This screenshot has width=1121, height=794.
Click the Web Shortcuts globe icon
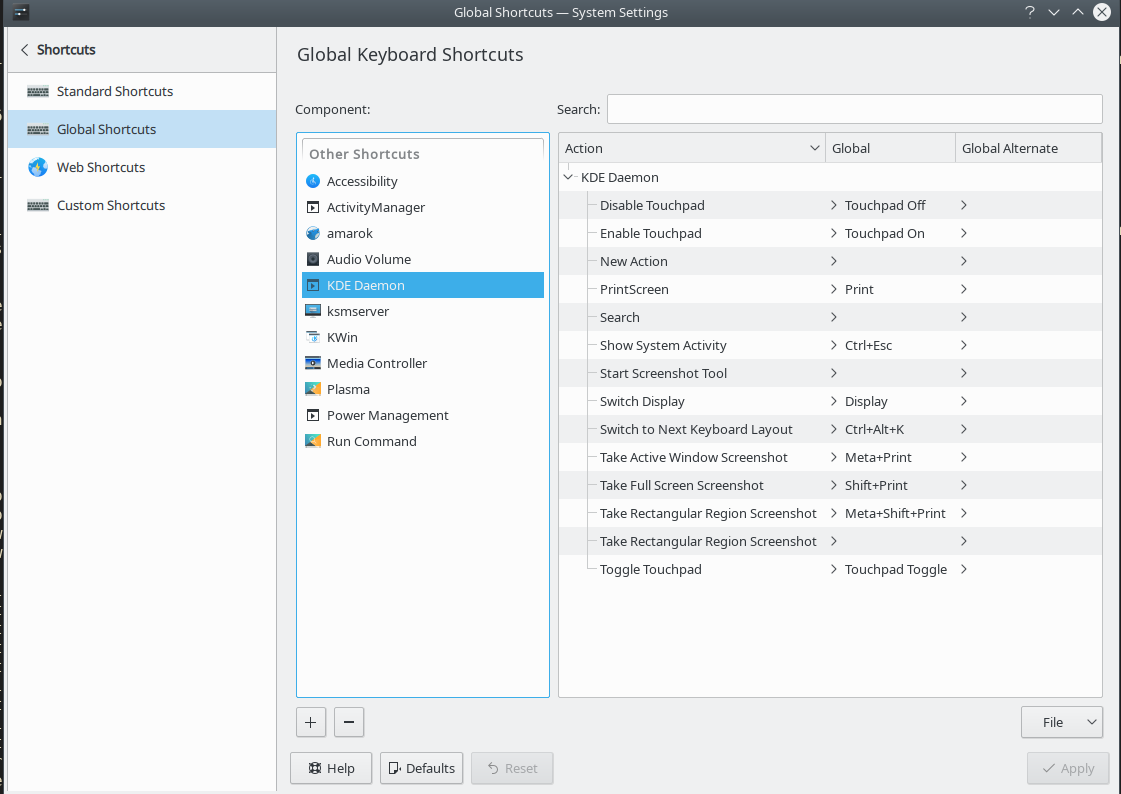pos(38,167)
